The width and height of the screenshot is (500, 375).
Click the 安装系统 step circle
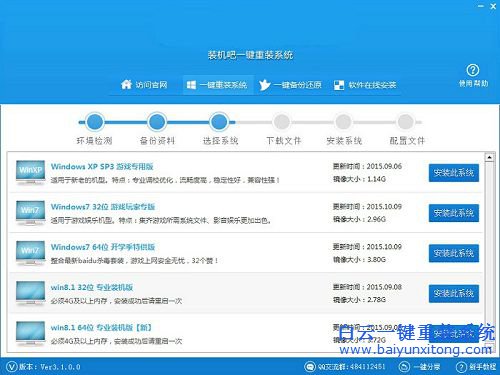pyautogui.click(x=344, y=122)
